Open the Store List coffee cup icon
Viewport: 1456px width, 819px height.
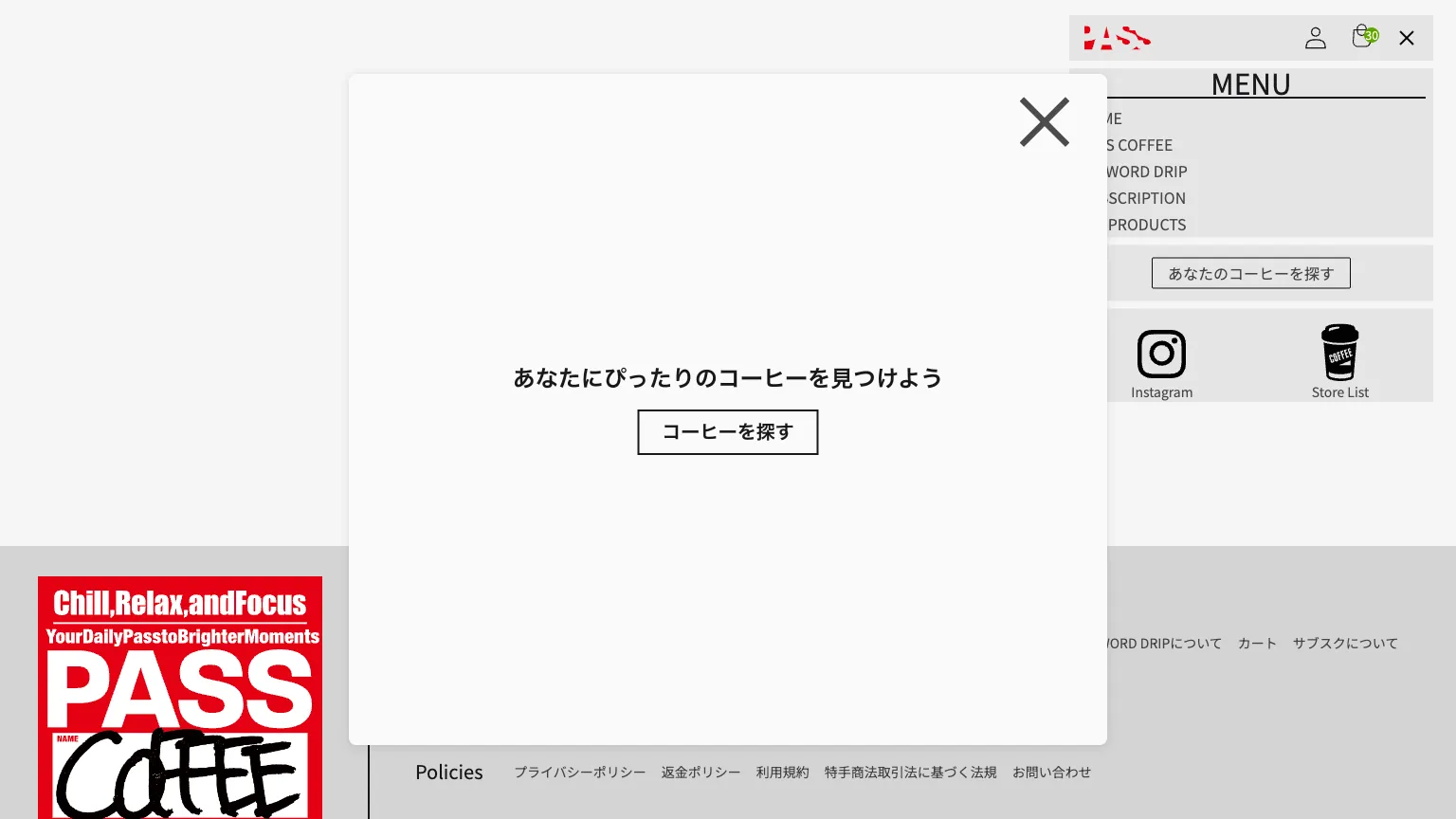point(1339,353)
